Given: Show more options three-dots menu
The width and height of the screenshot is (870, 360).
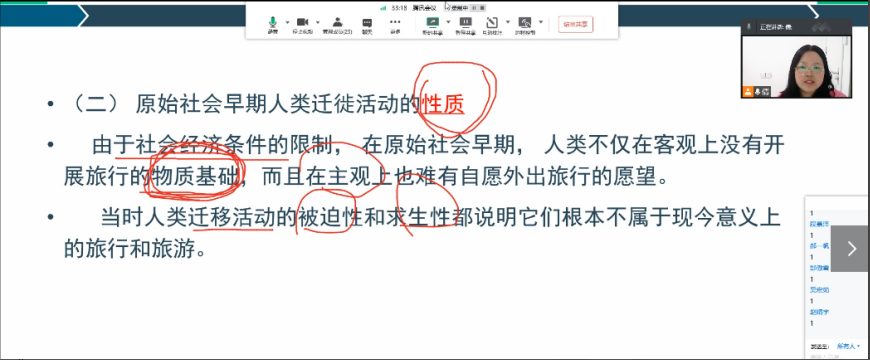Looking at the screenshot, I should click(x=395, y=26).
